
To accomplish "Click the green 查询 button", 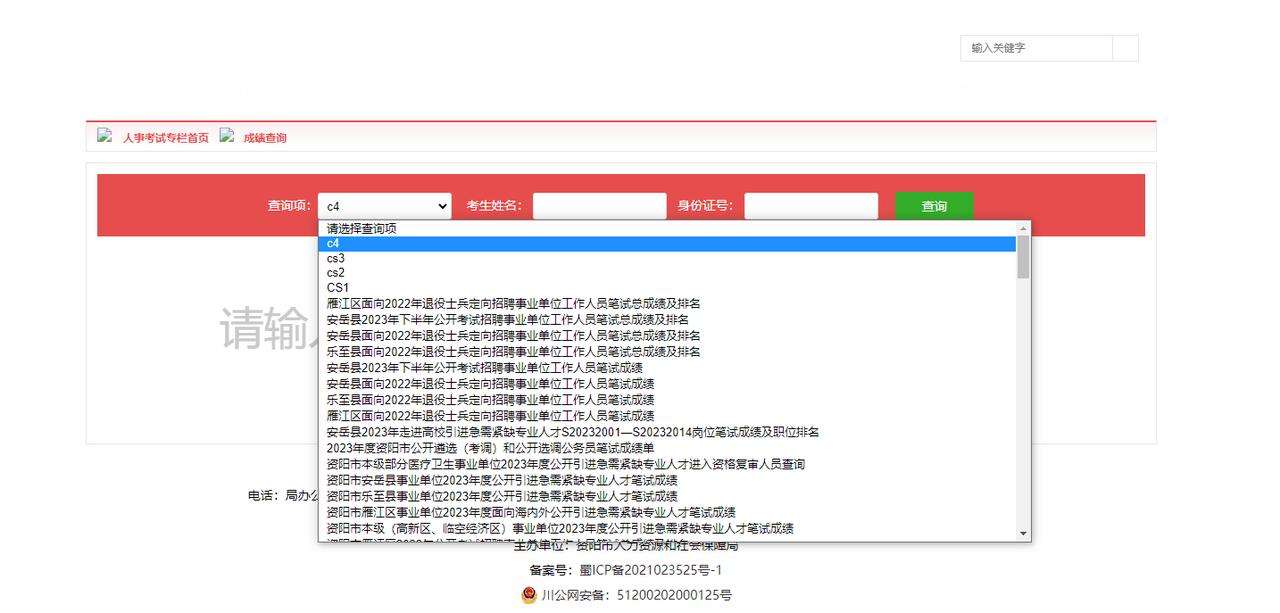I will click(x=934, y=206).
